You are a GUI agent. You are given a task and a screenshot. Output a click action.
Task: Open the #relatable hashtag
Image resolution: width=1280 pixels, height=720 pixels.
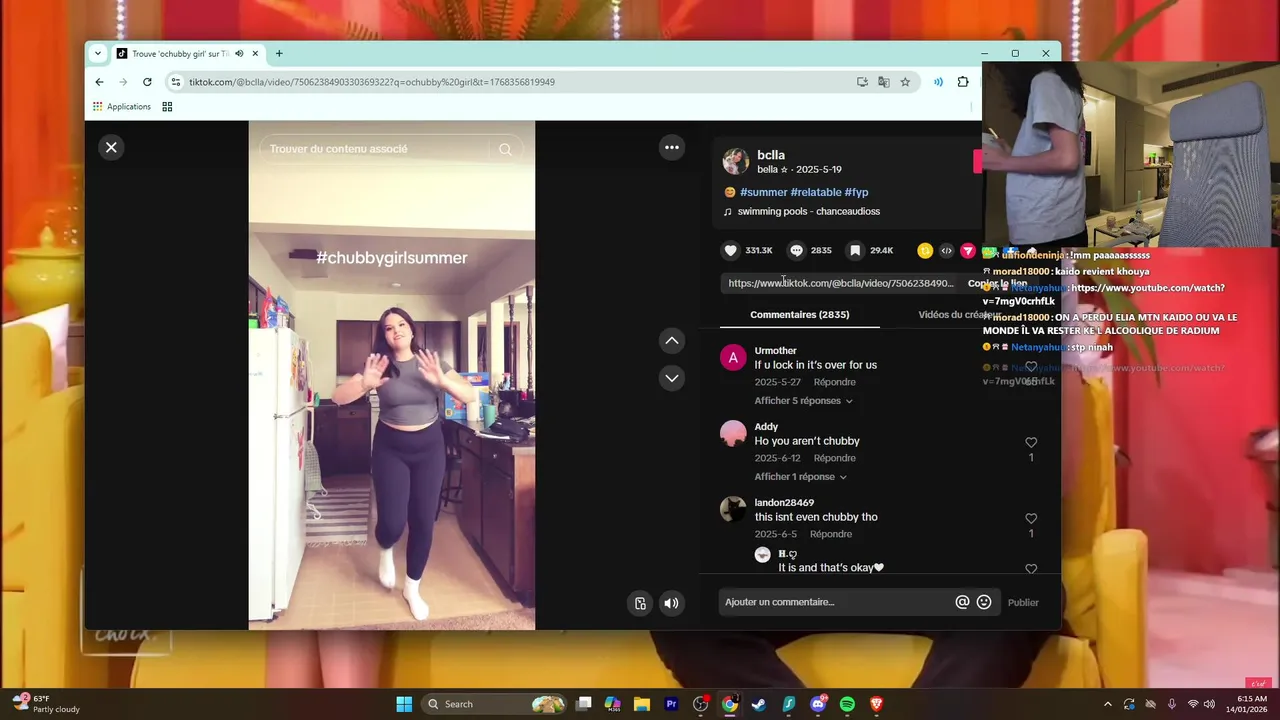816,192
